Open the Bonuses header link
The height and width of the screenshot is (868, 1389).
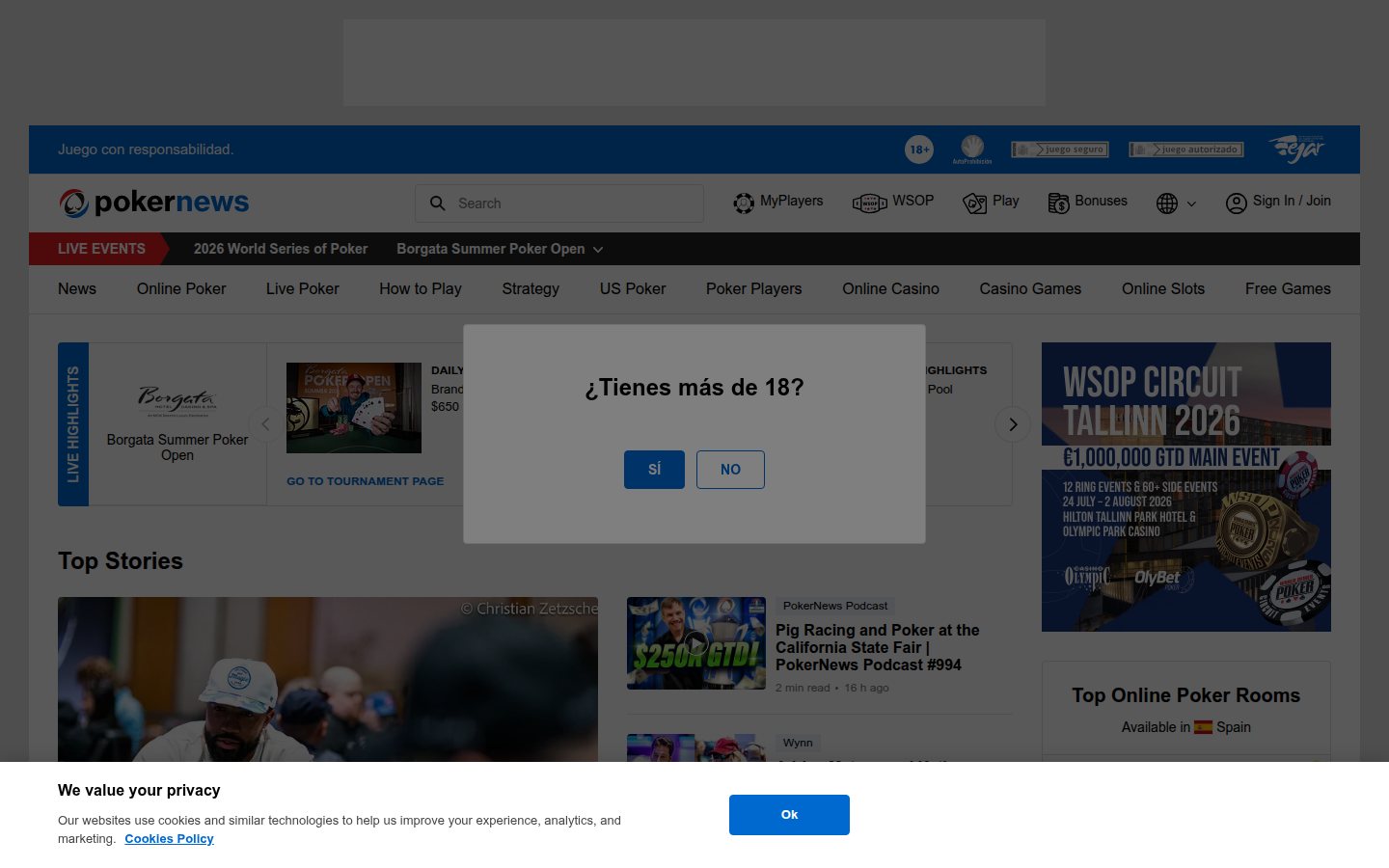coord(1087,202)
